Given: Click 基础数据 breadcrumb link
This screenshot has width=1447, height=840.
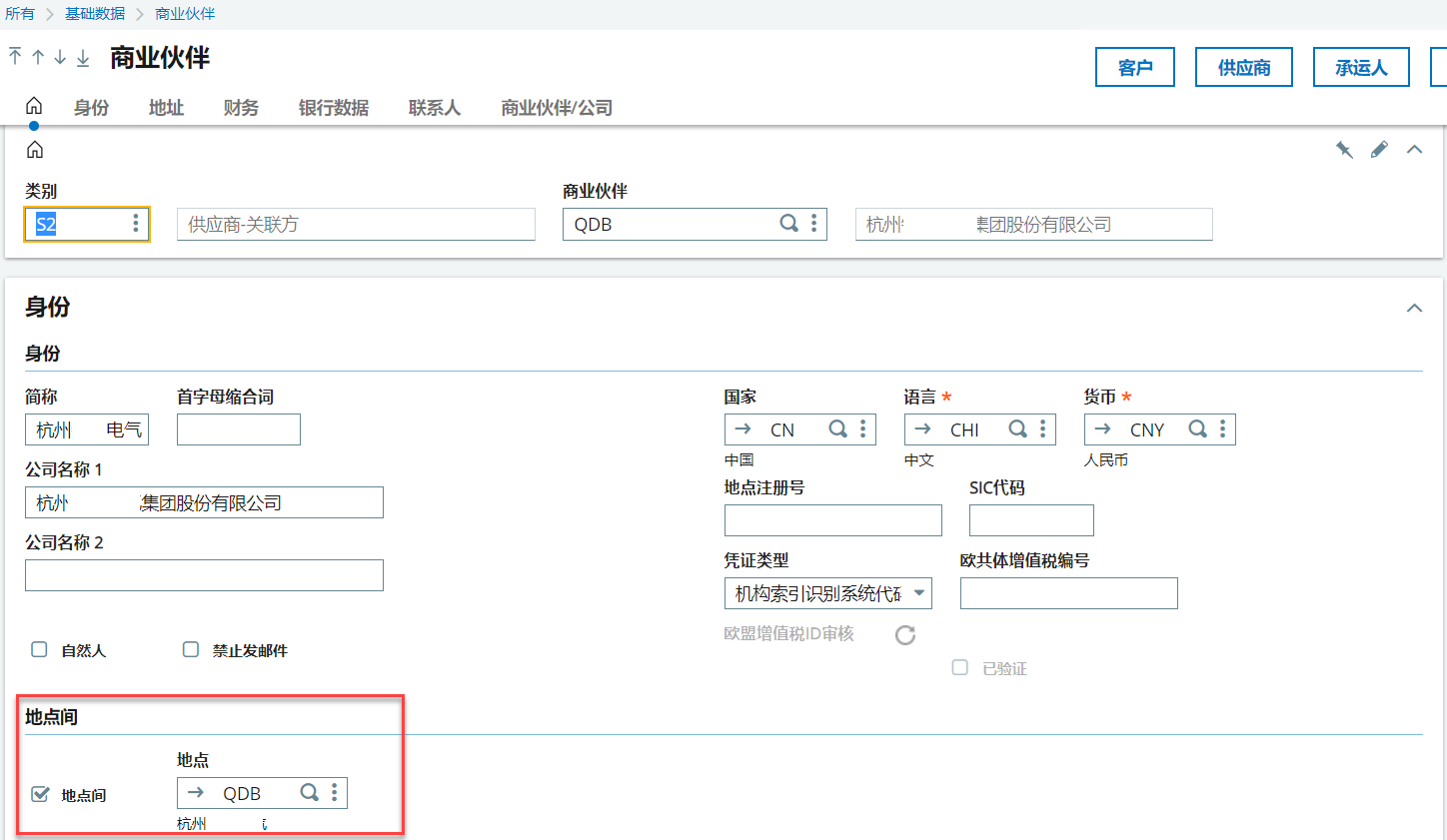Looking at the screenshot, I should pos(95,14).
